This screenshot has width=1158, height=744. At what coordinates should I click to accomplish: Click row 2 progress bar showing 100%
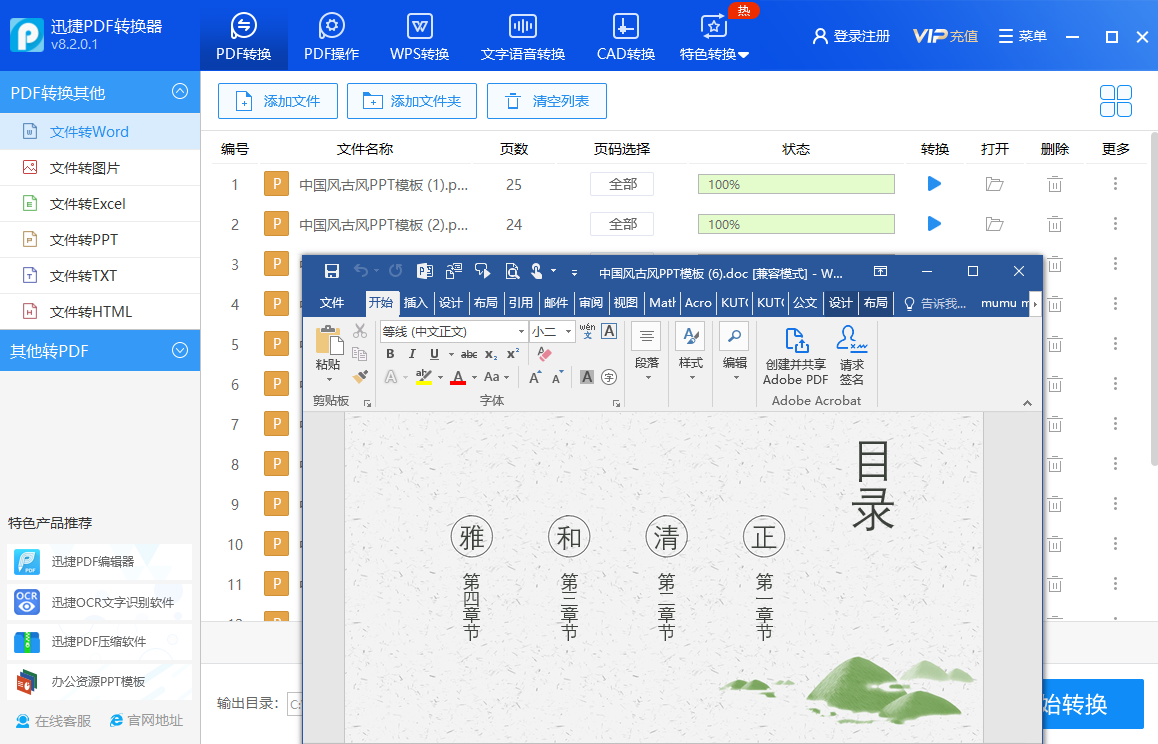(x=796, y=224)
